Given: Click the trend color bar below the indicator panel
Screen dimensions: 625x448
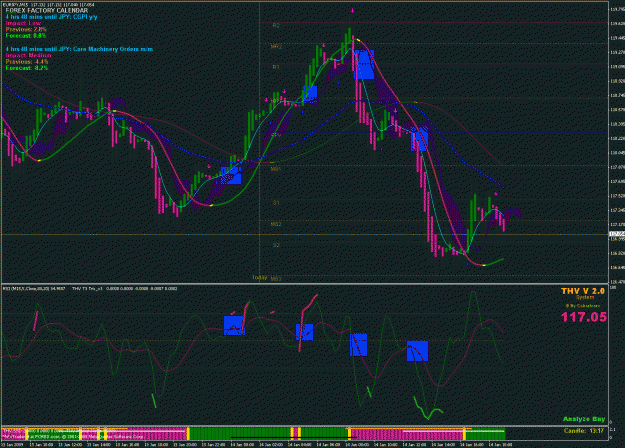Looking at the screenshot, I should (x=254, y=433).
